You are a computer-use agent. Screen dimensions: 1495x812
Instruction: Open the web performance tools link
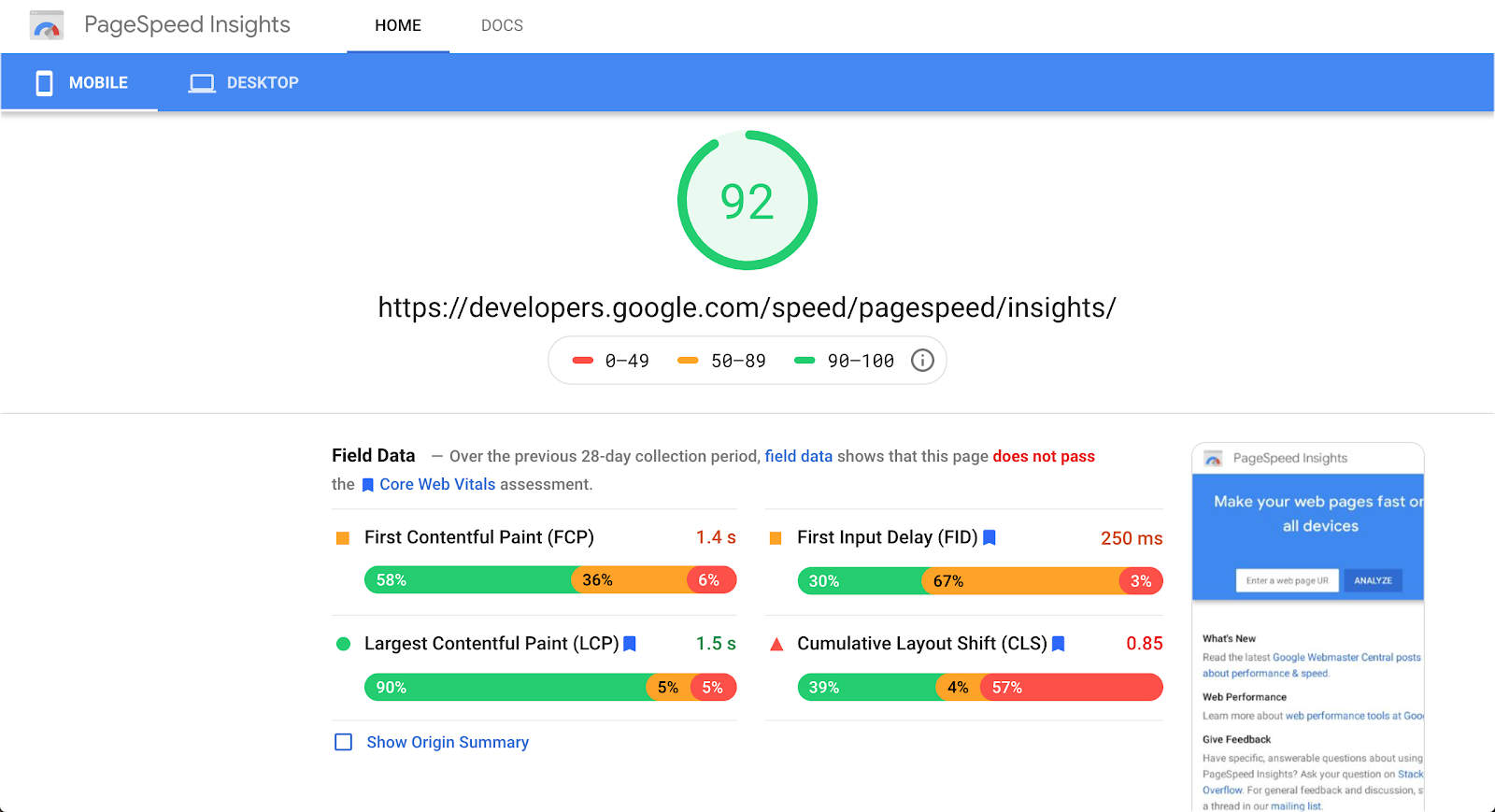pos(1355,716)
